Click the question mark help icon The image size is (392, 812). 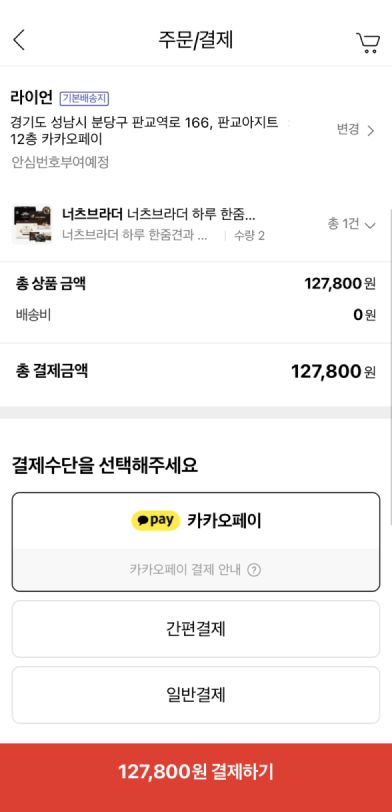(x=254, y=570)
